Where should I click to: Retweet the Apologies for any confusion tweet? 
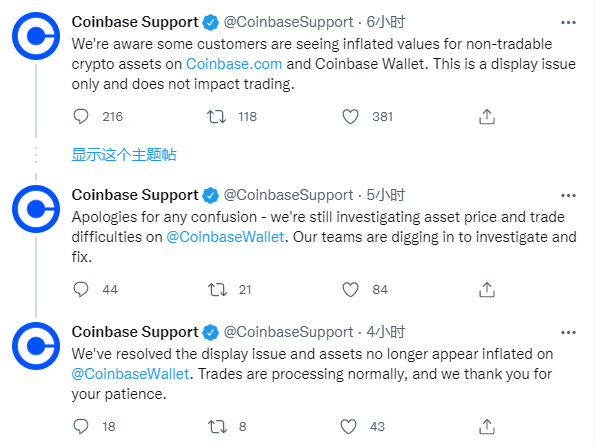(217, 290)
